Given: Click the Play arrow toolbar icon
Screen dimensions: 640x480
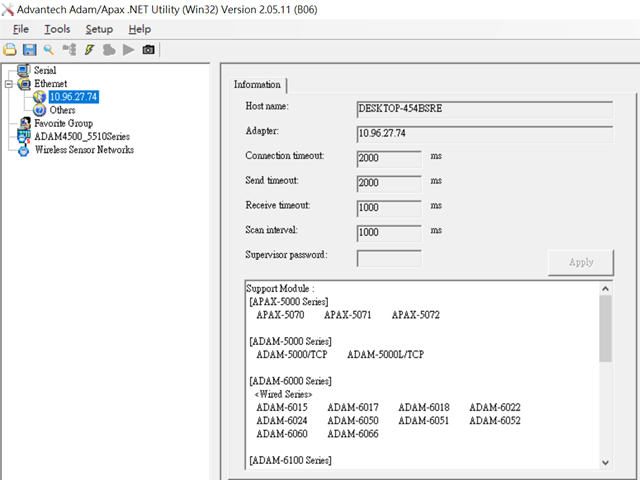Looking at the screenshot, I should tap(129, 50).
